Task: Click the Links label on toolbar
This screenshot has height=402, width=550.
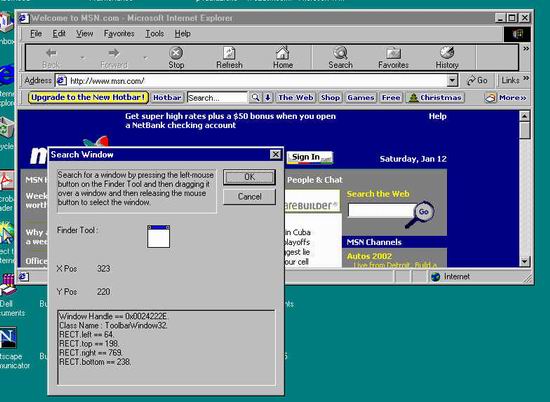Action: [x=510, y=80]
